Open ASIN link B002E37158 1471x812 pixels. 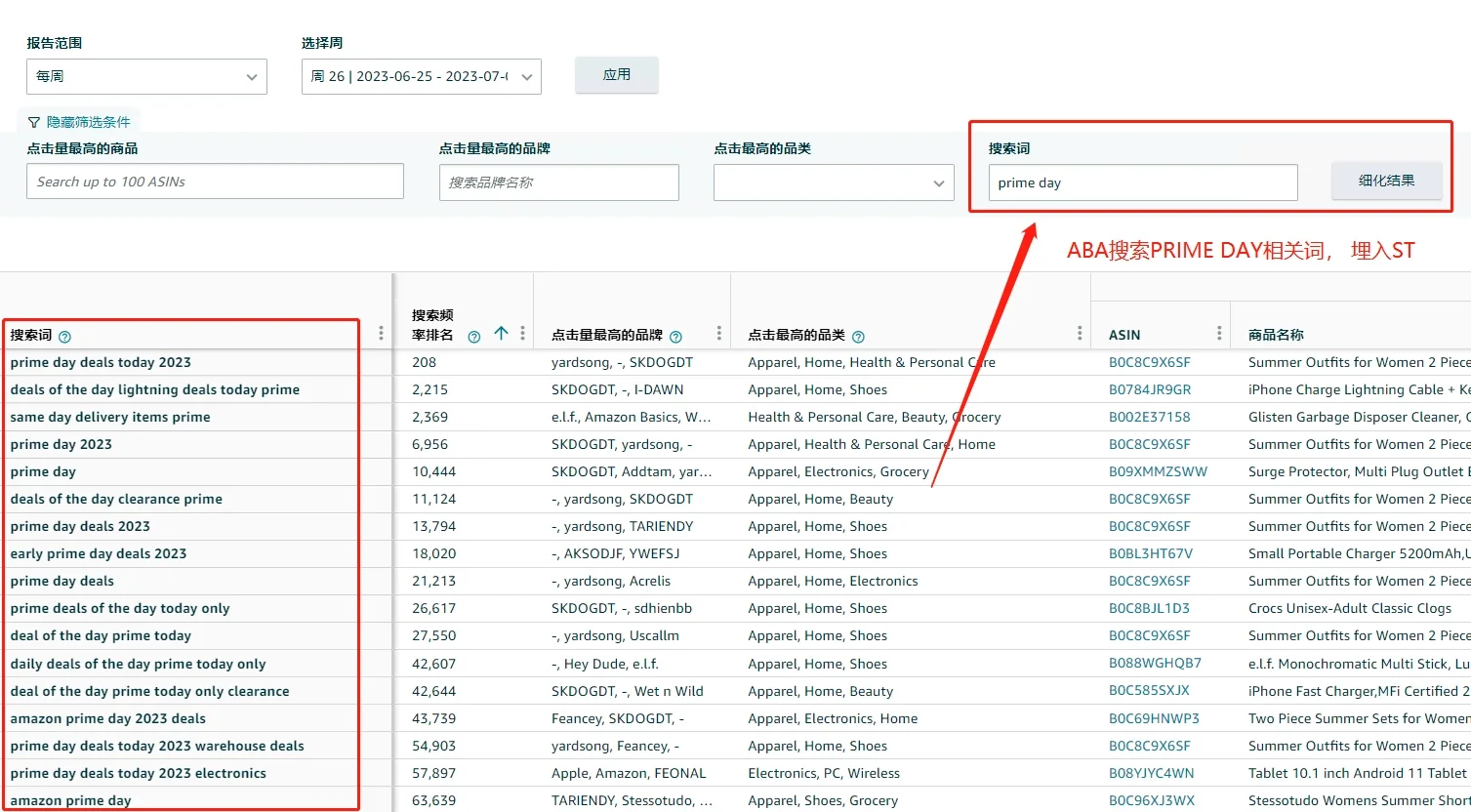1150,417
